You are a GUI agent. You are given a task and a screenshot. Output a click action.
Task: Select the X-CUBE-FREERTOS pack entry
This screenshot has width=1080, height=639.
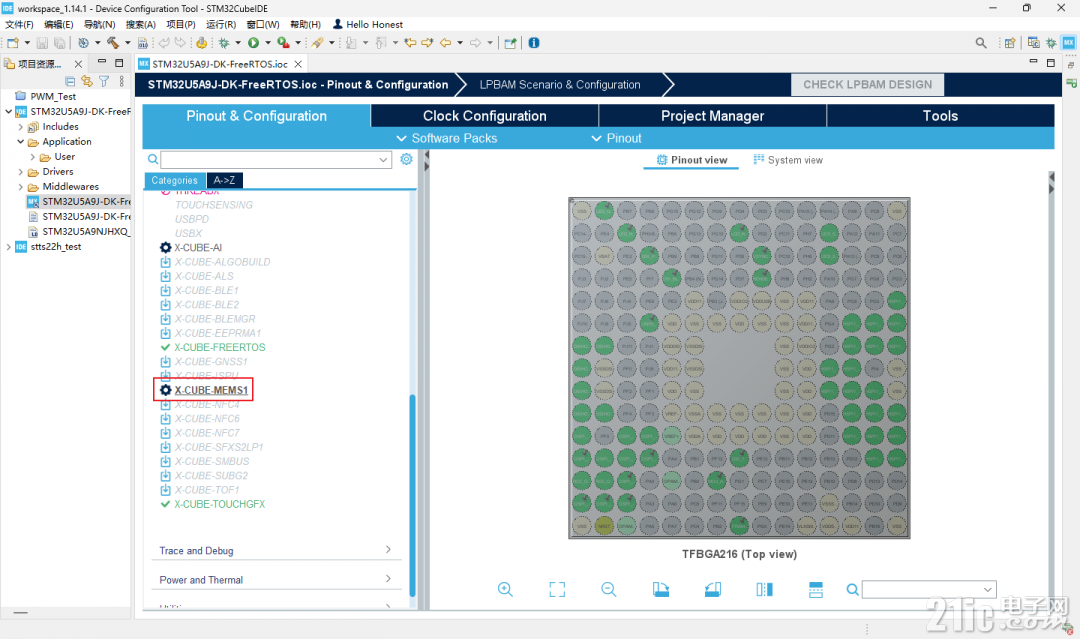coord(220,348)
